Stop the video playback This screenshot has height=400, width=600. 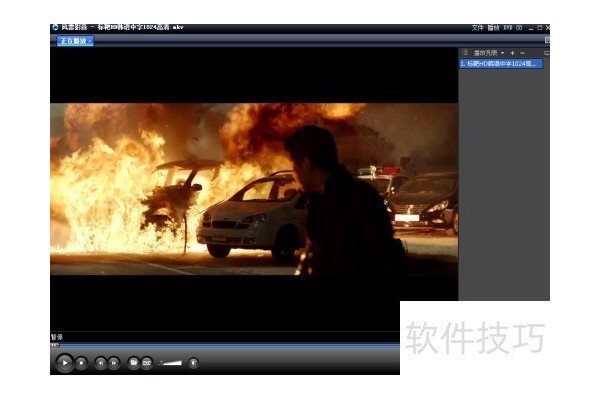pos(81,362)
